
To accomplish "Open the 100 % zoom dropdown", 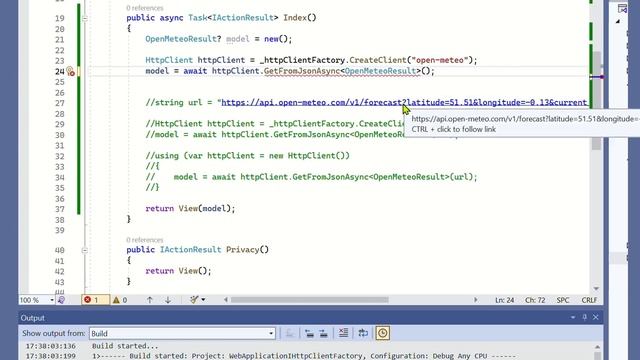I will pyautogui.click(x=52, y=300).
